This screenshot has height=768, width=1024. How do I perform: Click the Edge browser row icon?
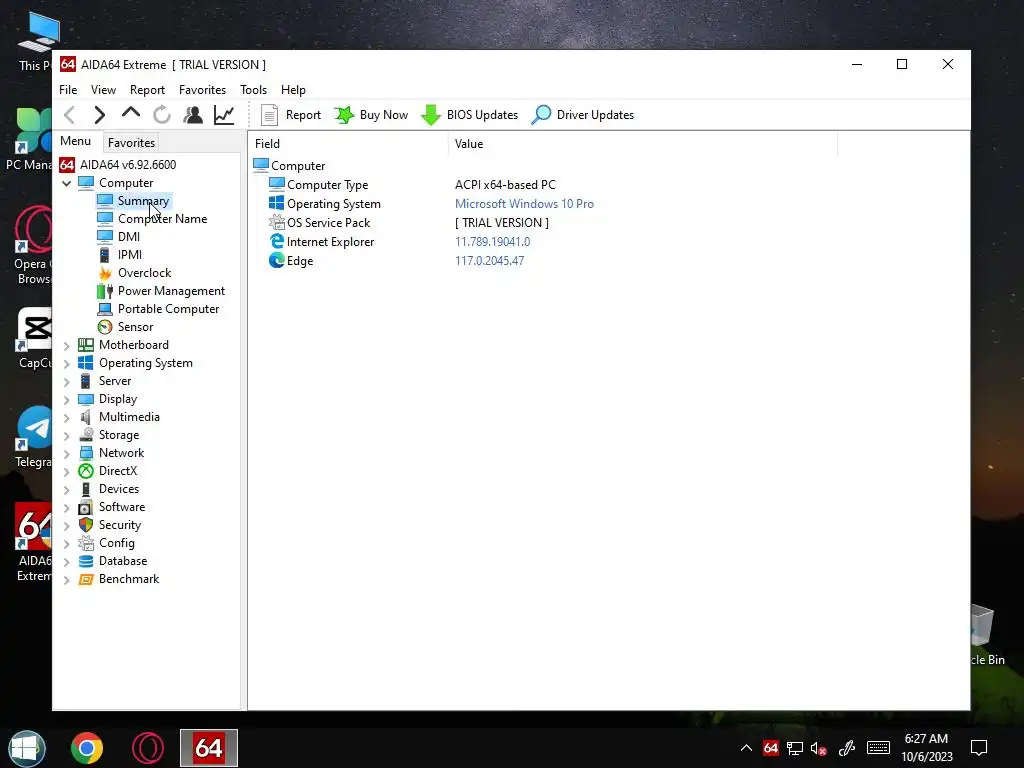click(x=277, y=261)
